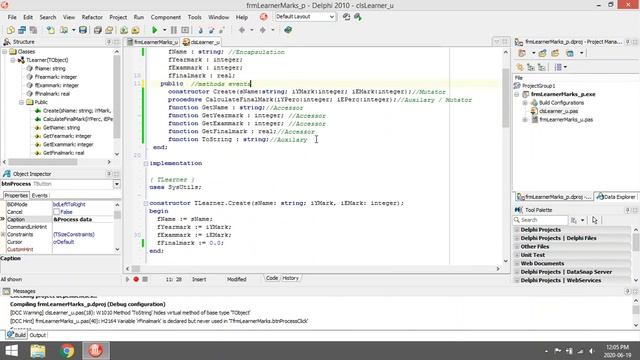Click the green book help contents icon
Viewport: 640px width, 360px height.
click(x=288, y=30)
